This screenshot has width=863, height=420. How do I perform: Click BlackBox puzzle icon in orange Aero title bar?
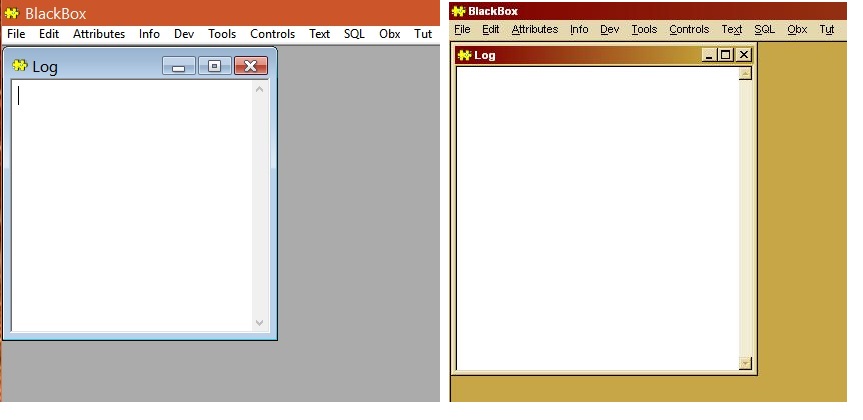[x=12, y=13]
